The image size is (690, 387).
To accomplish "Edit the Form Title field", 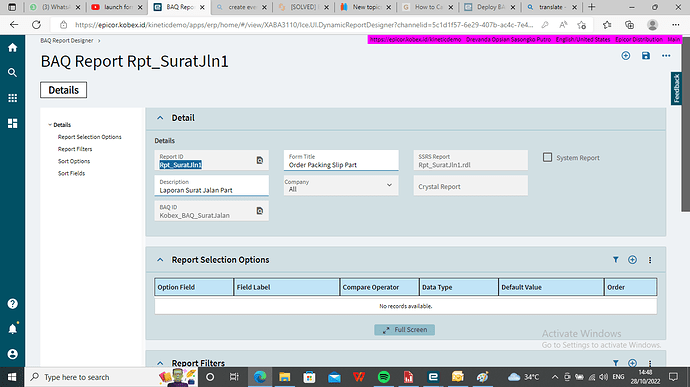I will (341, 161).
